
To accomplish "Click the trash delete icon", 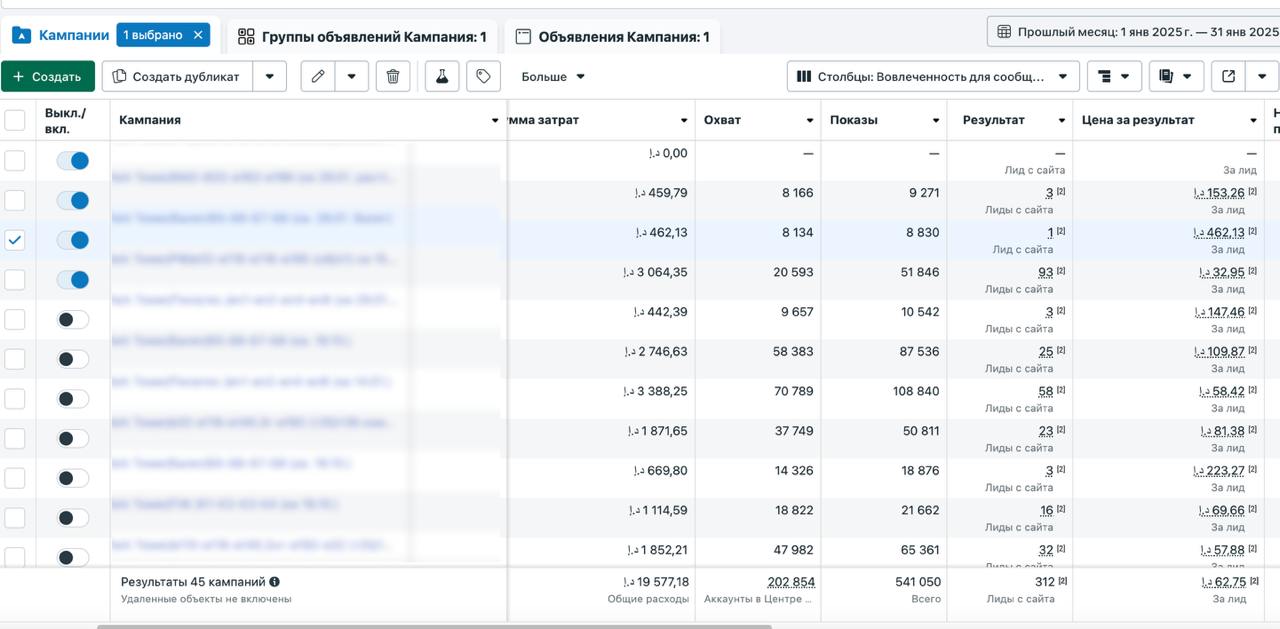I will 393,76.
